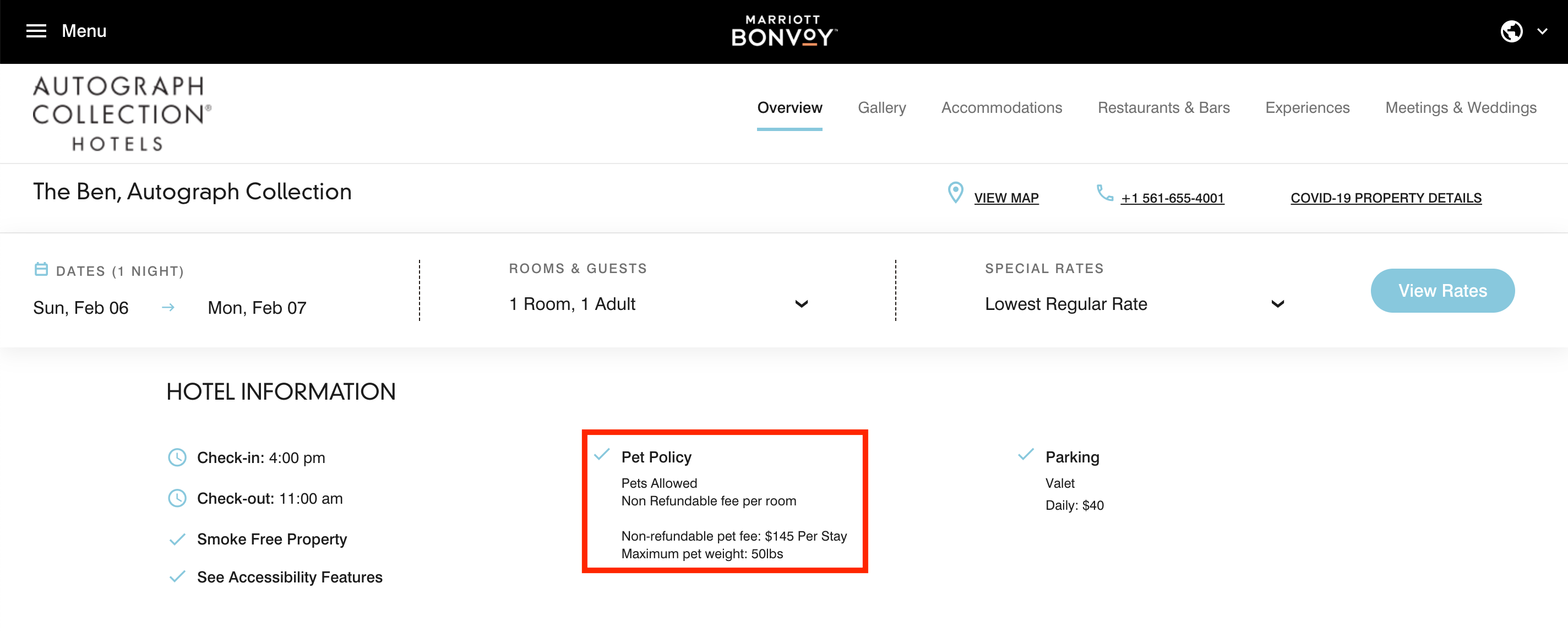The image size is (1568, 632).
Task: Click the Pet Policy checkmark
Action: [601, 455]
